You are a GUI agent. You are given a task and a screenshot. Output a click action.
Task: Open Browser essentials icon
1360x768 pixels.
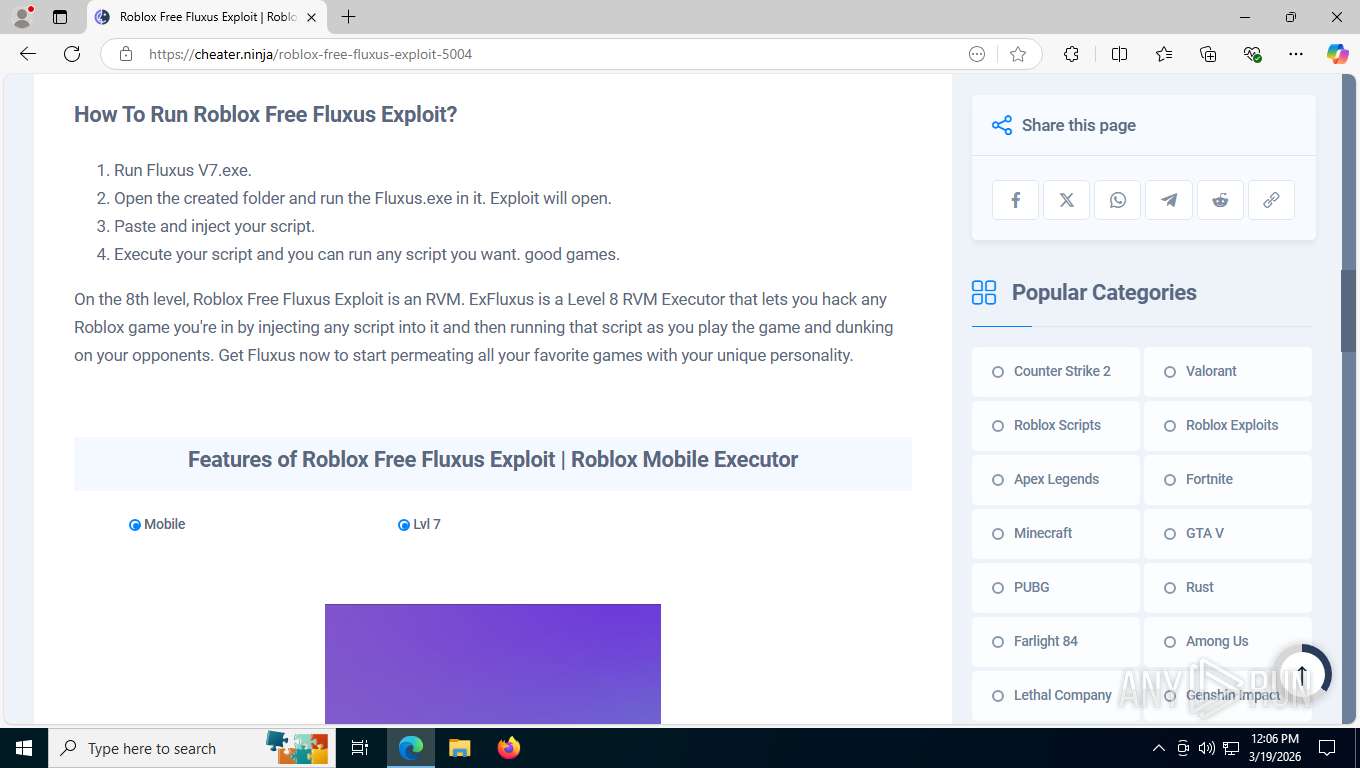1252,54
